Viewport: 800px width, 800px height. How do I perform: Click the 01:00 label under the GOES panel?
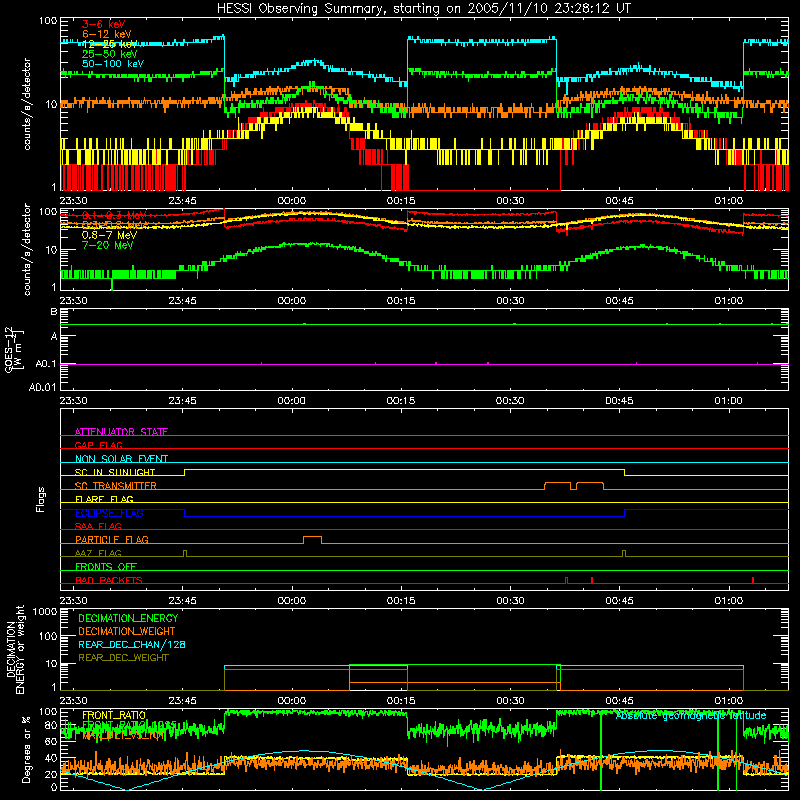pyautogui.click(x=728, y=401)
